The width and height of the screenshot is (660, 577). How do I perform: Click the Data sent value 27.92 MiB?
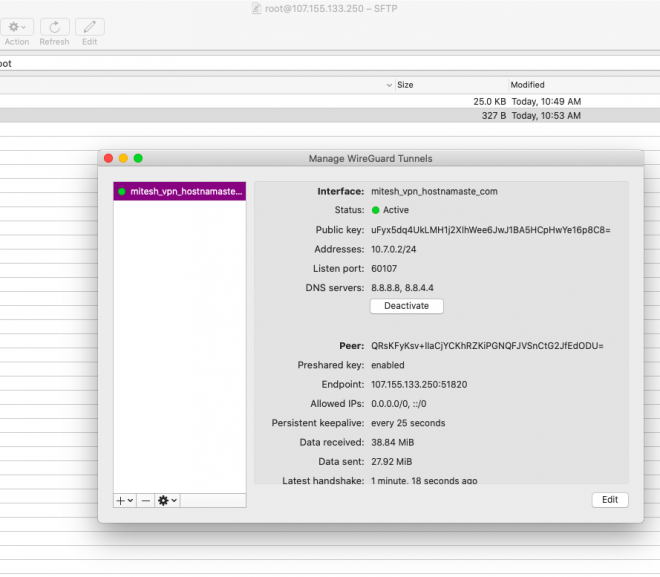(x=391, y=462)
